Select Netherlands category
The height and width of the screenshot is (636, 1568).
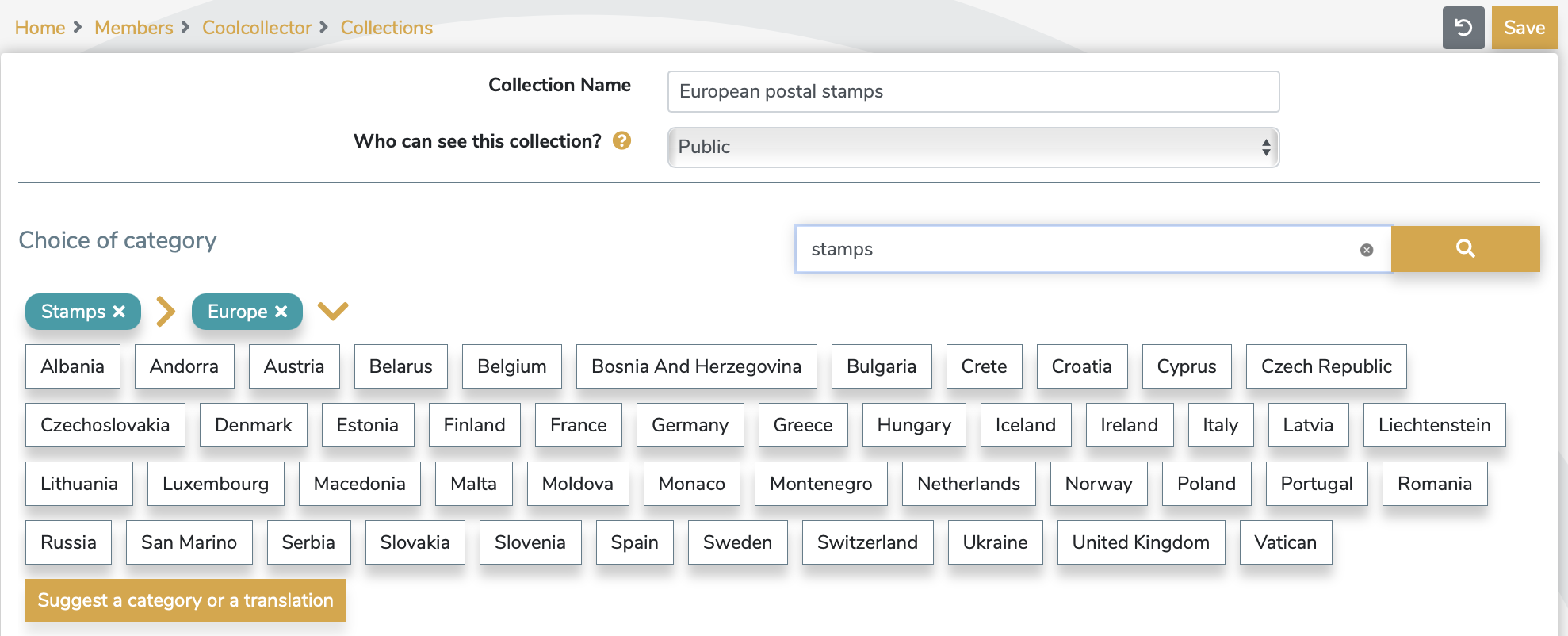(x=969, y=484)
